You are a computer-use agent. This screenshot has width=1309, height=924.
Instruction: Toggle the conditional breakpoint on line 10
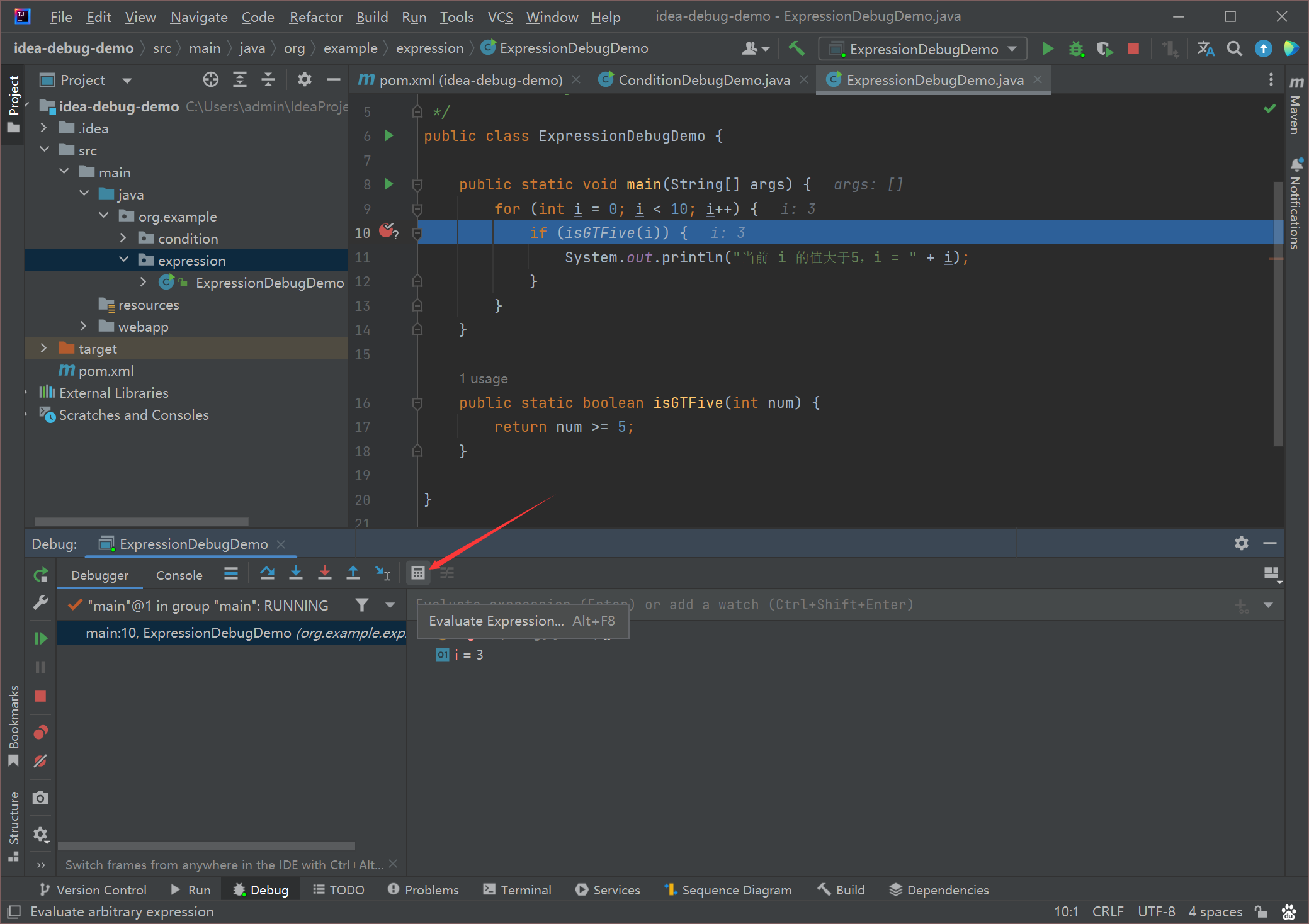[388, 231]
